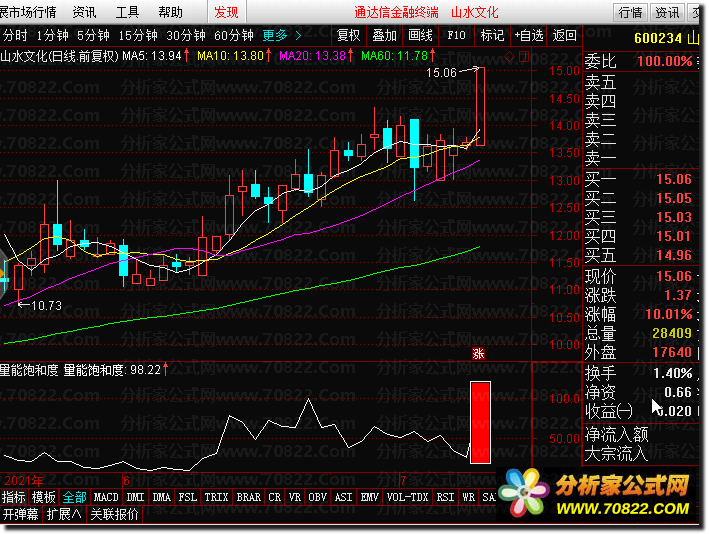
Task: Switch indicator to ASI
Action: [x=343, y=497]
